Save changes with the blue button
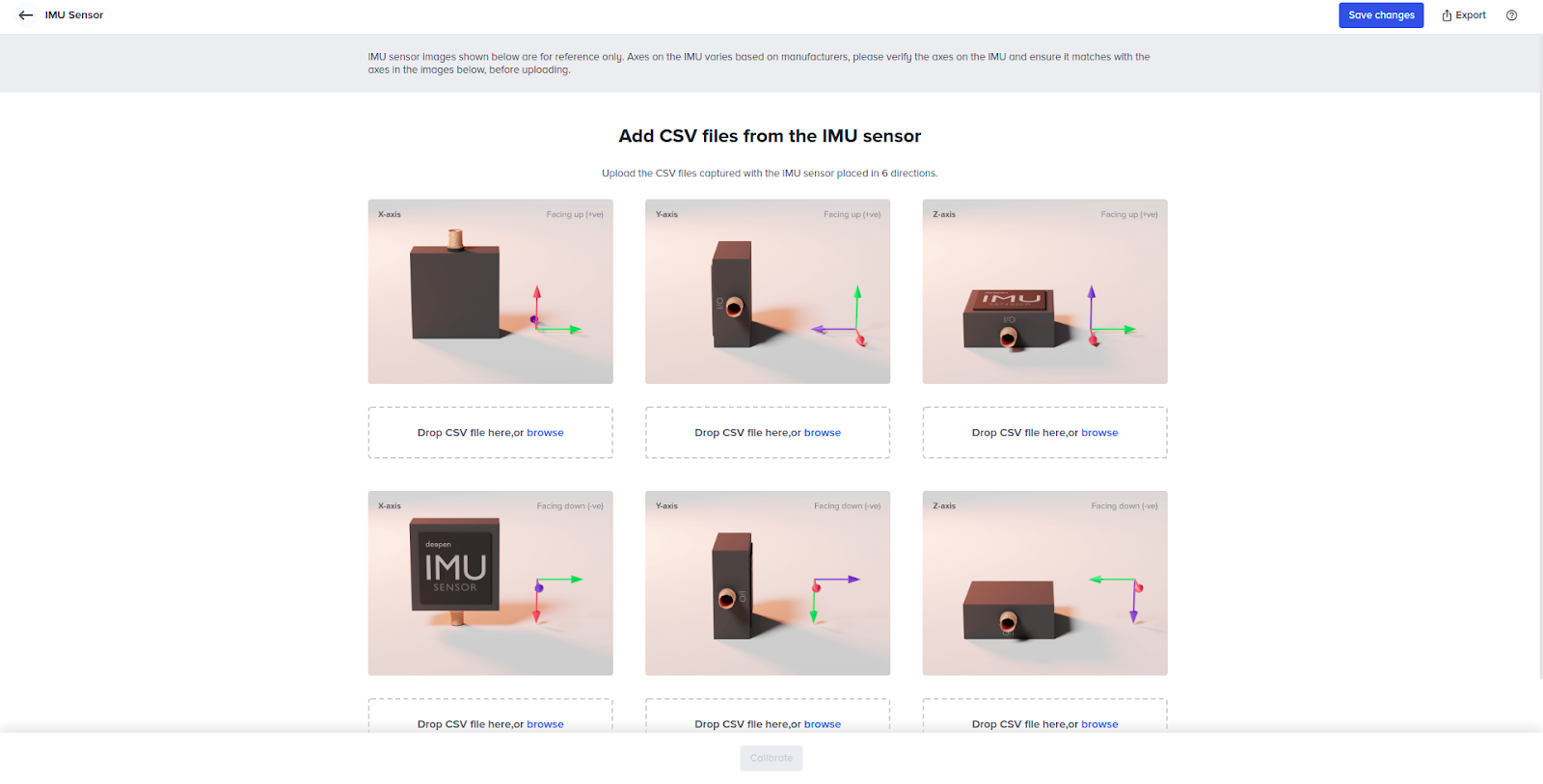 [1381, 15]
